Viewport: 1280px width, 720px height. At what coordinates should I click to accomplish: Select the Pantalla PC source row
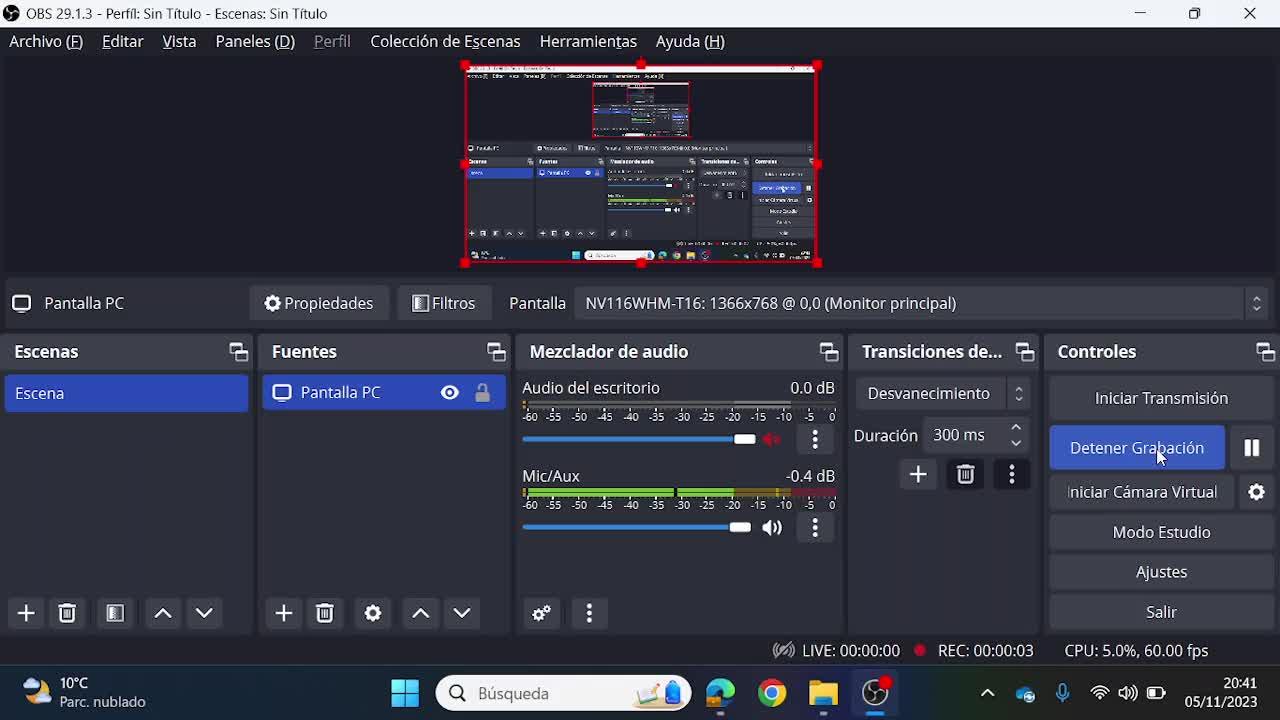(384, 393)
